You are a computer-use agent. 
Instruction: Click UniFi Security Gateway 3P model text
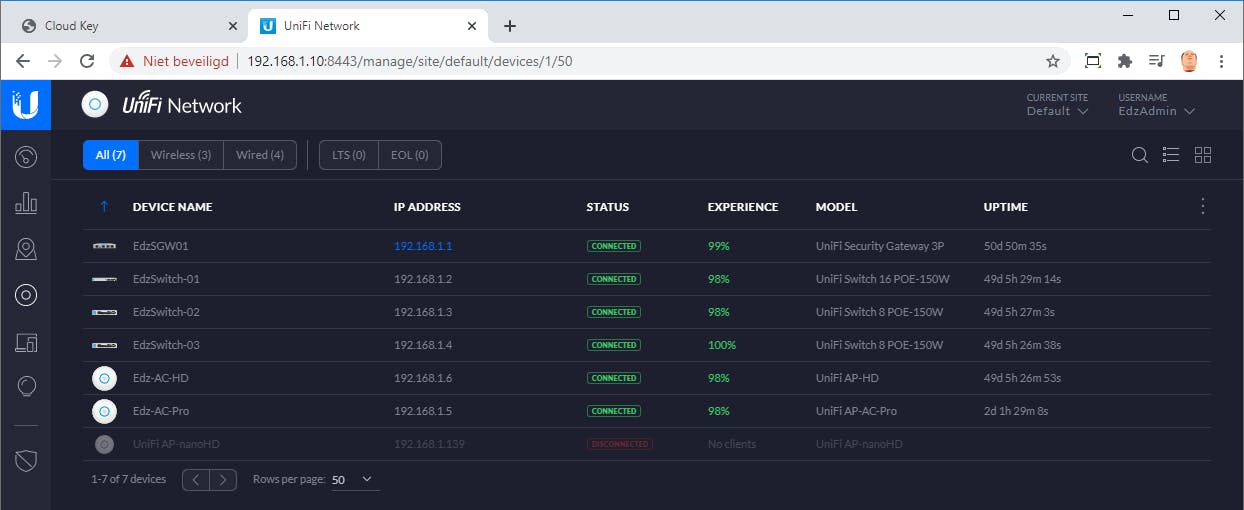(880, 246)
